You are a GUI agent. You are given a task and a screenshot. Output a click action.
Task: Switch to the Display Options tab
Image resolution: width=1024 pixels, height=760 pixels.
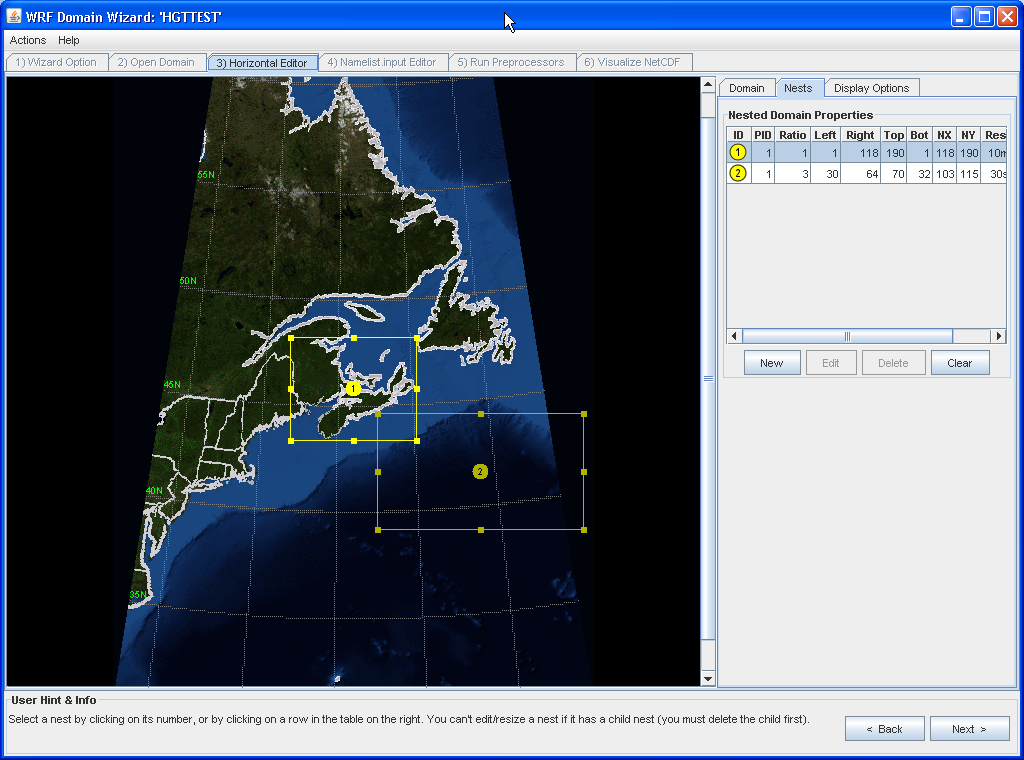point(871,88)
